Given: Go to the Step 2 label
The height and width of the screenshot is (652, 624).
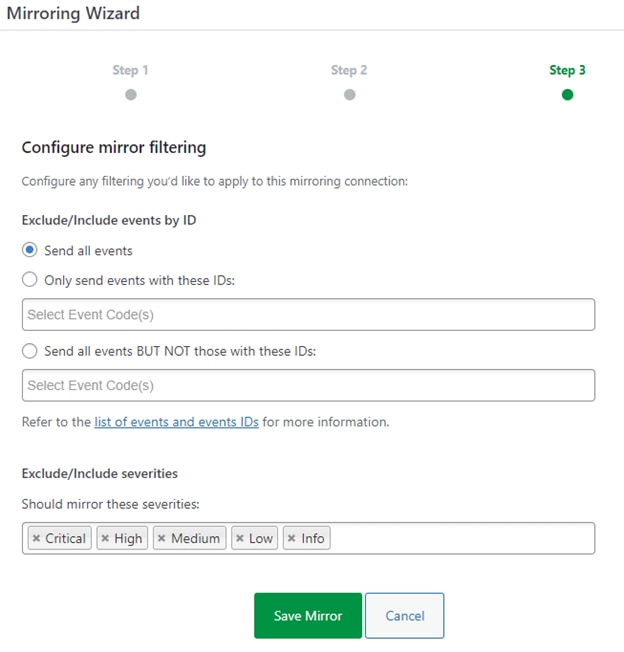Looking at the screenshot, I should 349,70.
